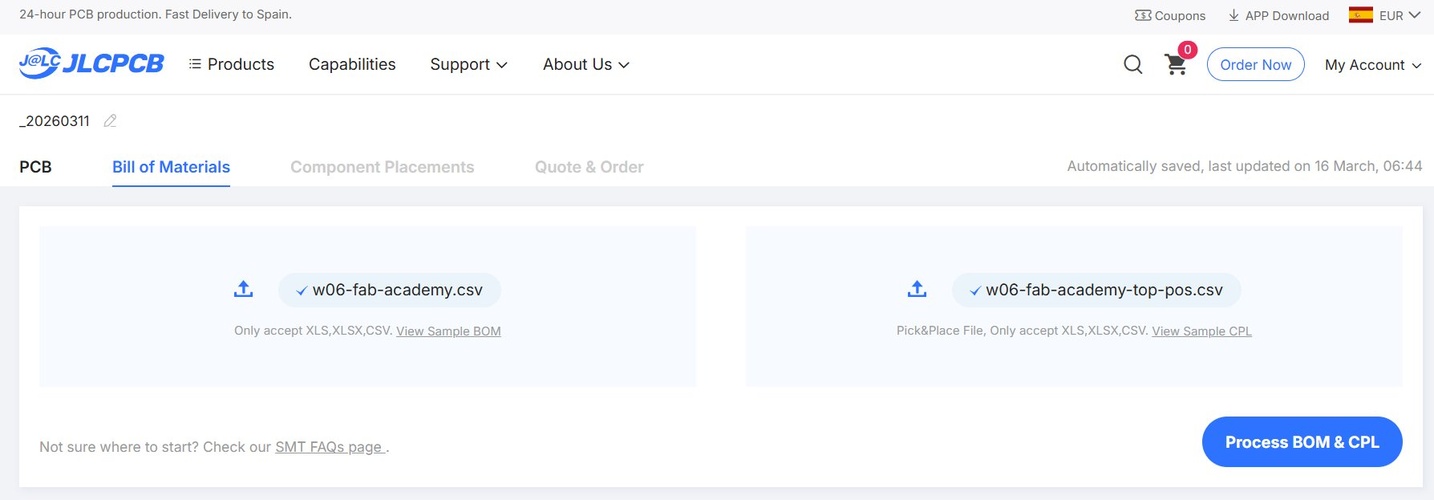Click the APP Download arrow icon
Image resolution: width=1434 pixels, height=500 pixels.
pyautogui.click(x=1234, y=16)
